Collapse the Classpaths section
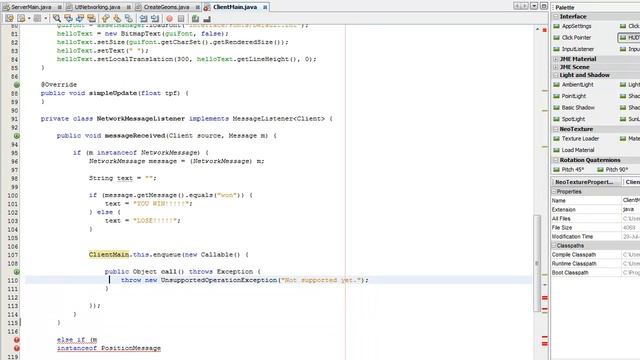This screenshot has height=360, width=640. (x=554, y=246)
